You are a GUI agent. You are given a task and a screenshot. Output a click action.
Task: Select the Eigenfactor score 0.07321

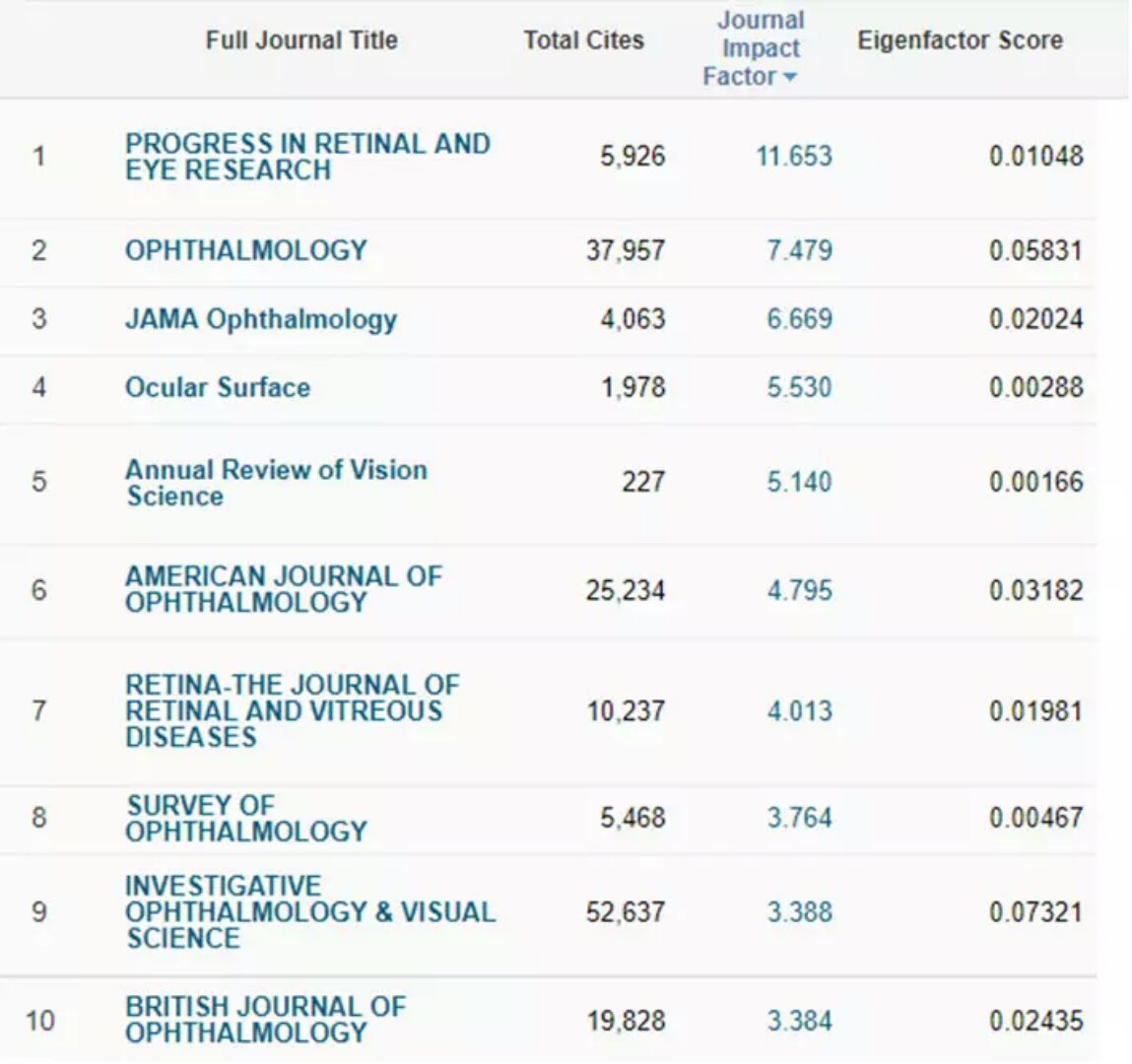1036,912
